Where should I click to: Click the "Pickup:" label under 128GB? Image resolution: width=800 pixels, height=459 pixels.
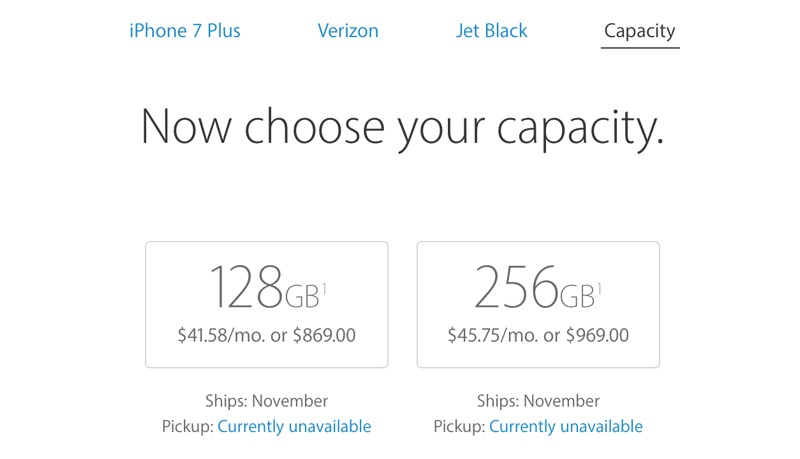pos(187,427)
